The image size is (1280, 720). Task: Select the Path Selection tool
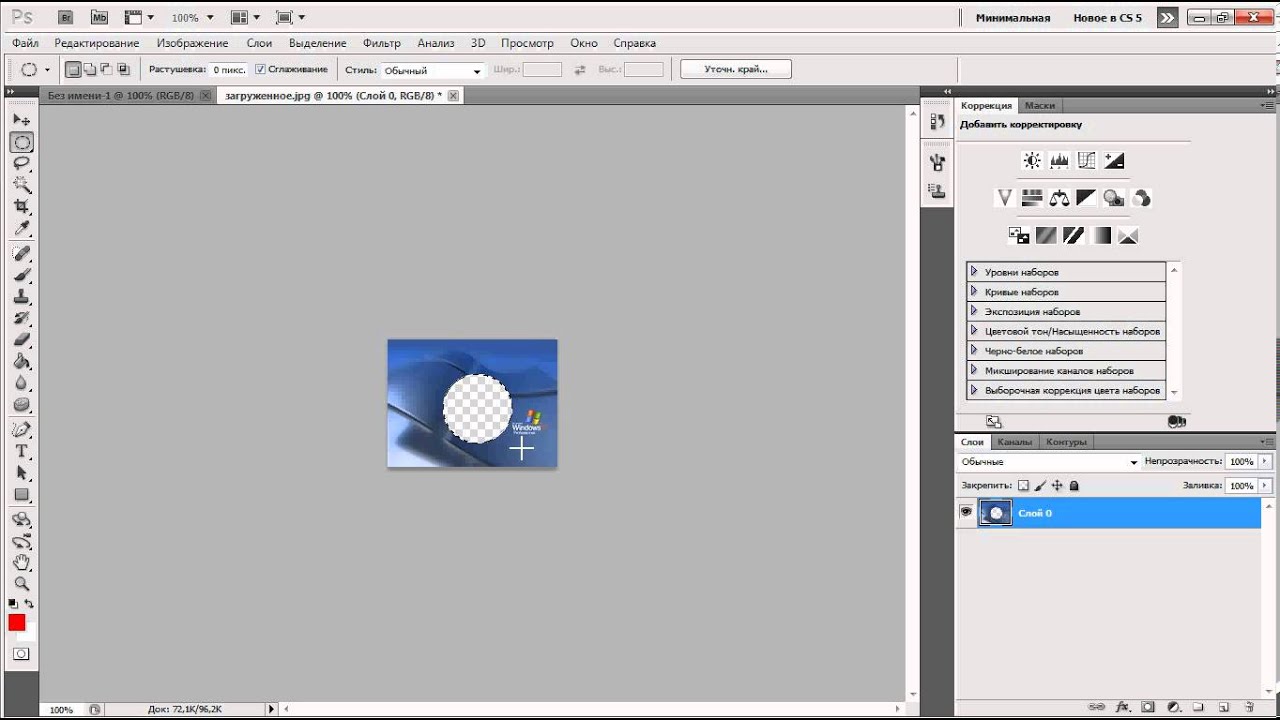(21, 473)
